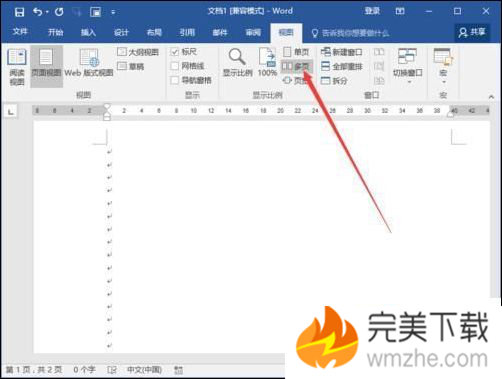Screen dimensions: 502x379
Task: Switch to 阅读视图 reading mode
Action: click(17, 67)
